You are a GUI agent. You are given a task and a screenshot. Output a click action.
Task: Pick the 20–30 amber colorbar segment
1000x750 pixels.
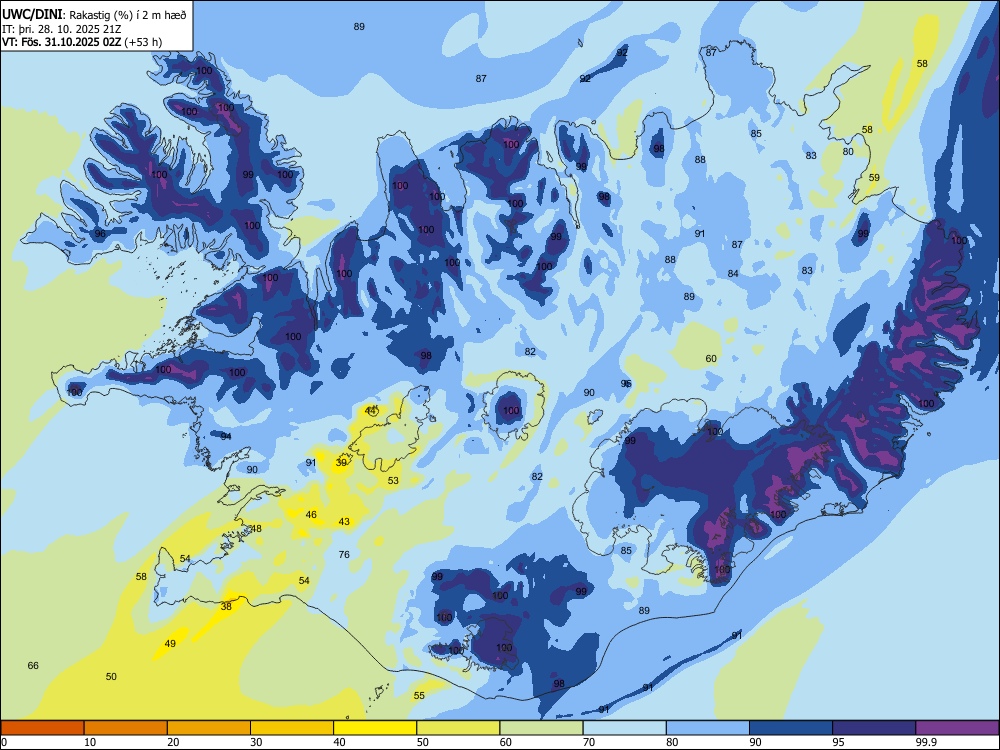[x=209, y=728]
